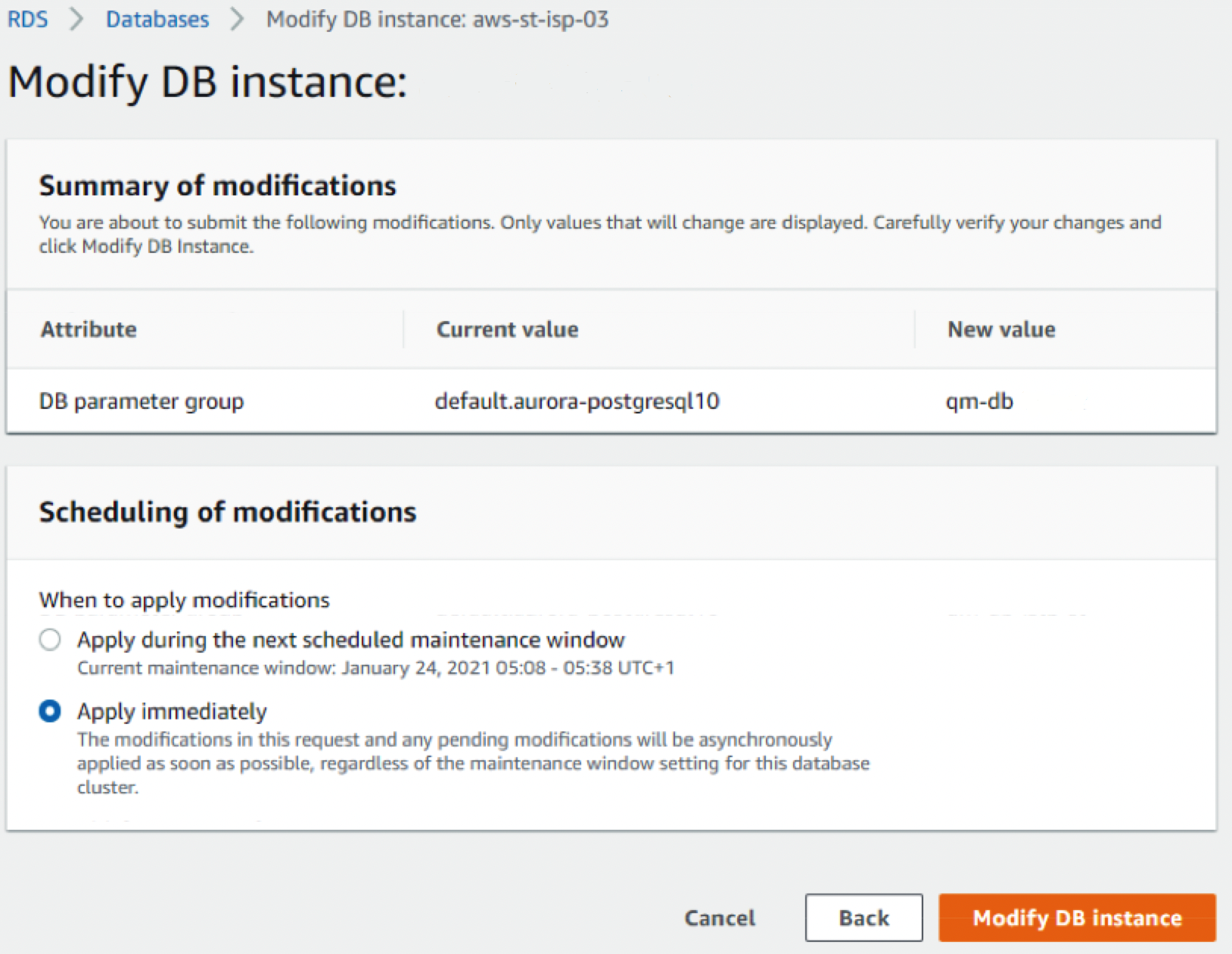The image size is (1232, 954).
Task: Cancel the DB modification
Action: [x=720, y=918]
